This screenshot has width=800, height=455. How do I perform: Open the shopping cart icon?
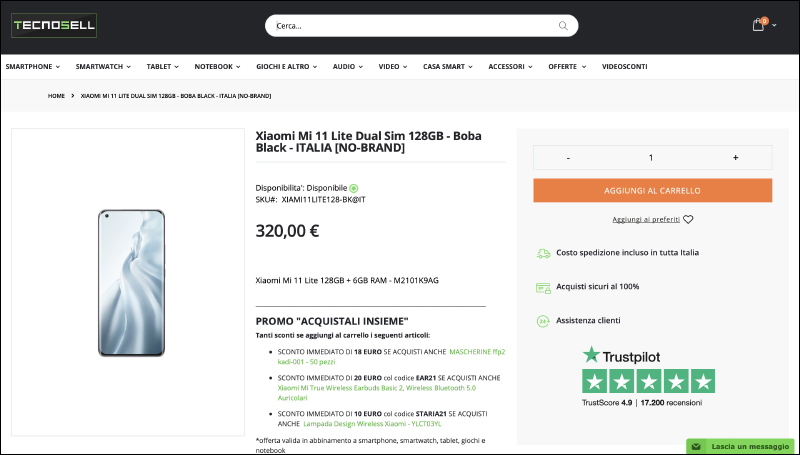tap(758, 24)
